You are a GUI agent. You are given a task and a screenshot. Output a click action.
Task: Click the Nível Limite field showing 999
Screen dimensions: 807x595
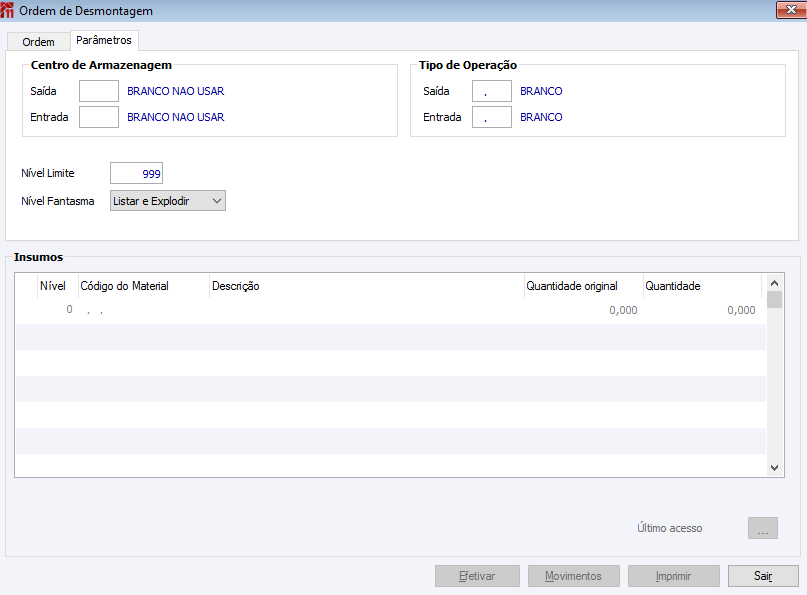(136, 173)
